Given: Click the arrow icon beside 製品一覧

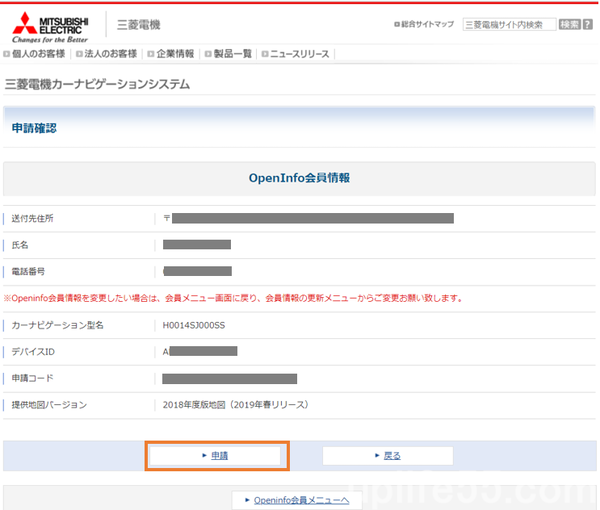Looking at the screenshot, I should [207, 54].
